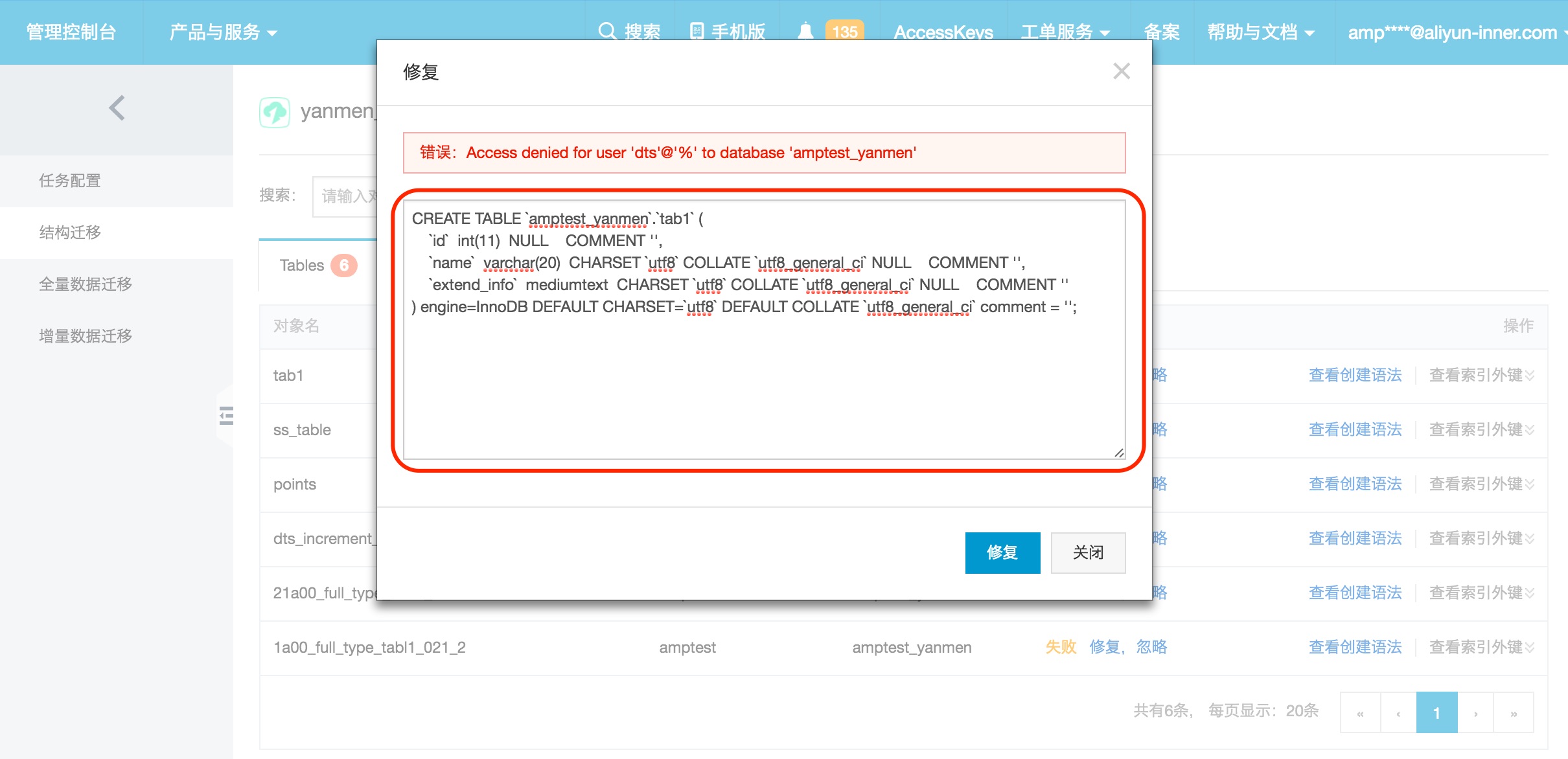Open 备案 in top bar
This screenshot has height=759, width=1568.
tap(1162, 32)
